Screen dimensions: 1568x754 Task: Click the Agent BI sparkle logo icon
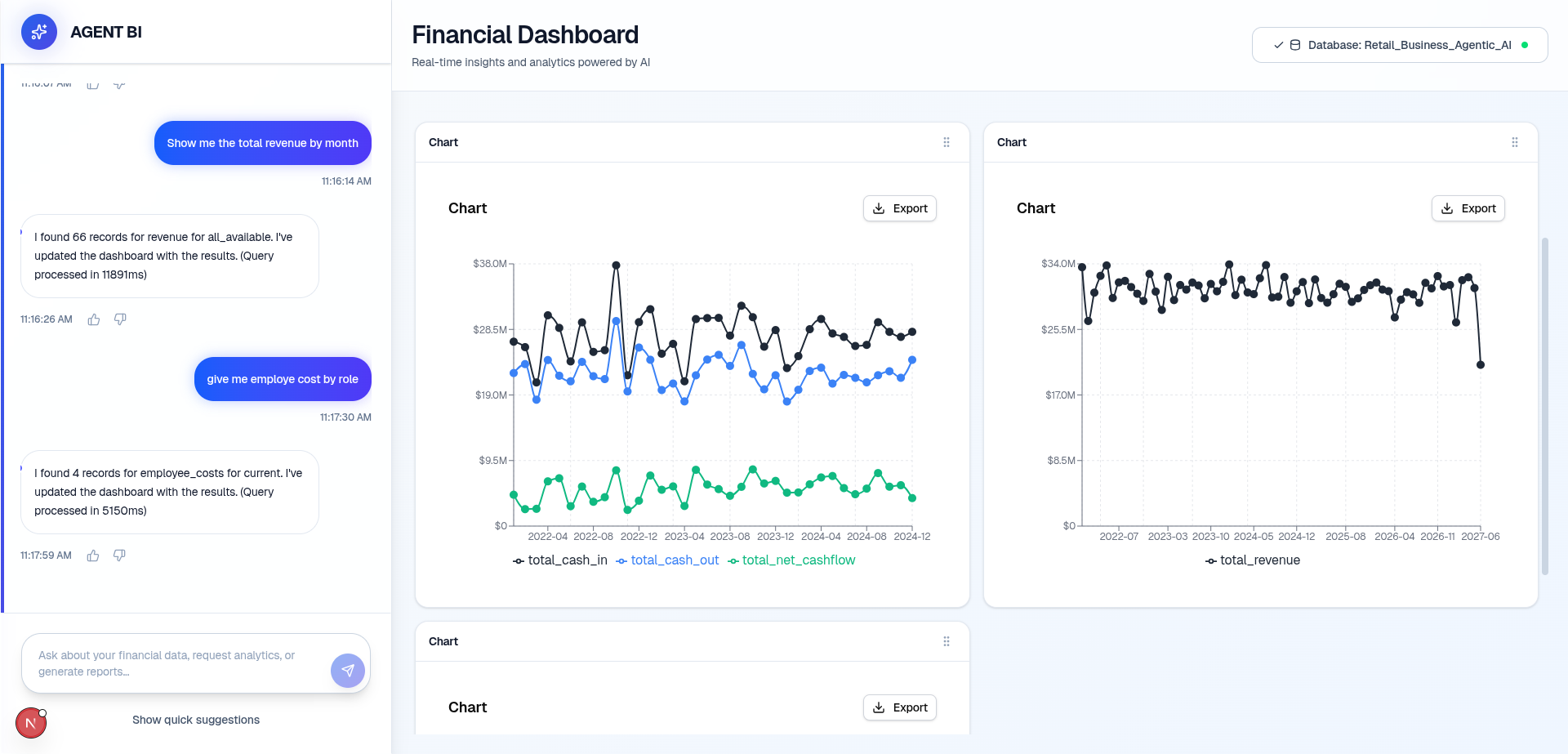tap(39, 32)
